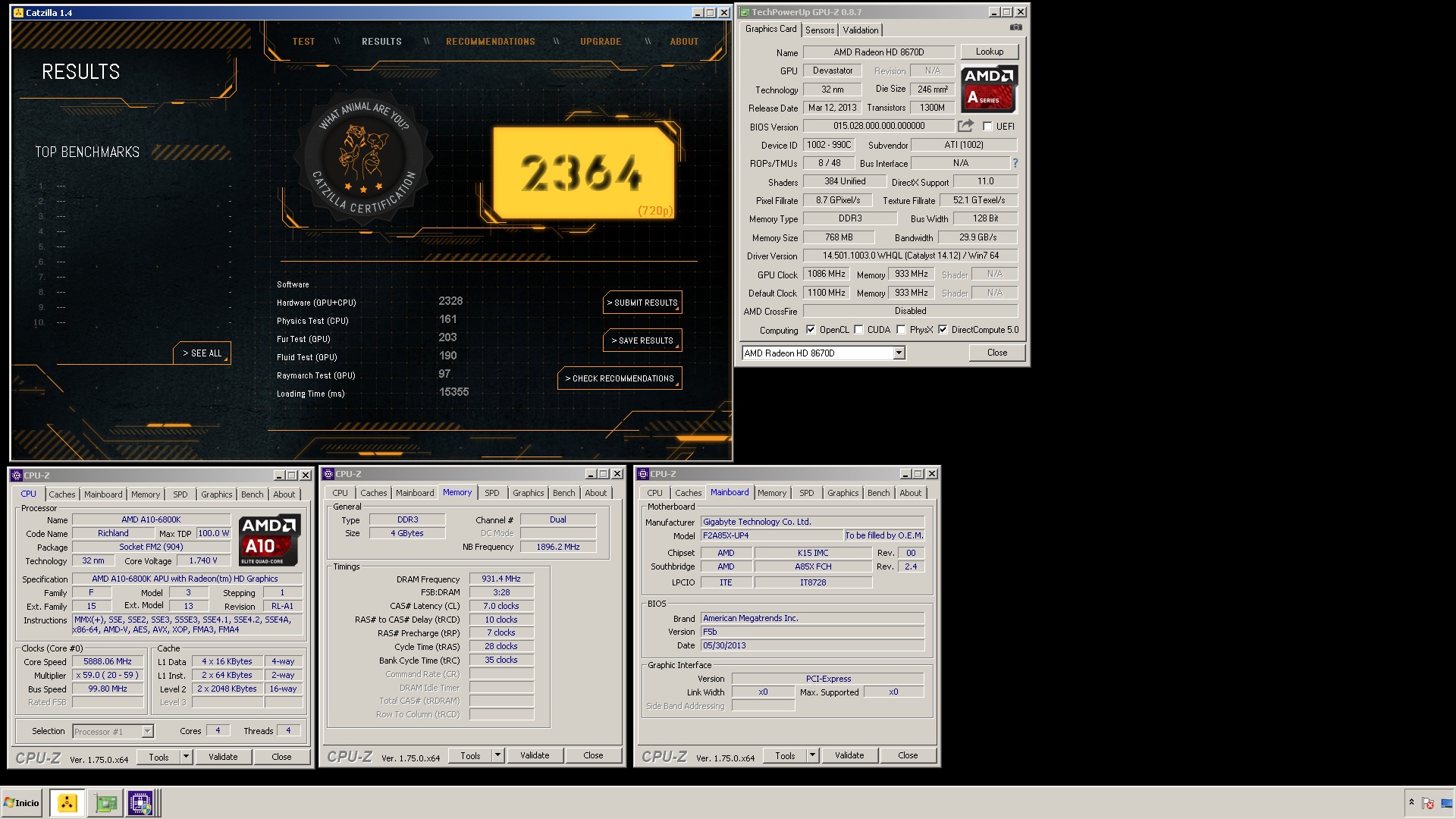The image size is (1456, 819).
Task: Click Tools button in Memory window
Action: click(470, 756)
